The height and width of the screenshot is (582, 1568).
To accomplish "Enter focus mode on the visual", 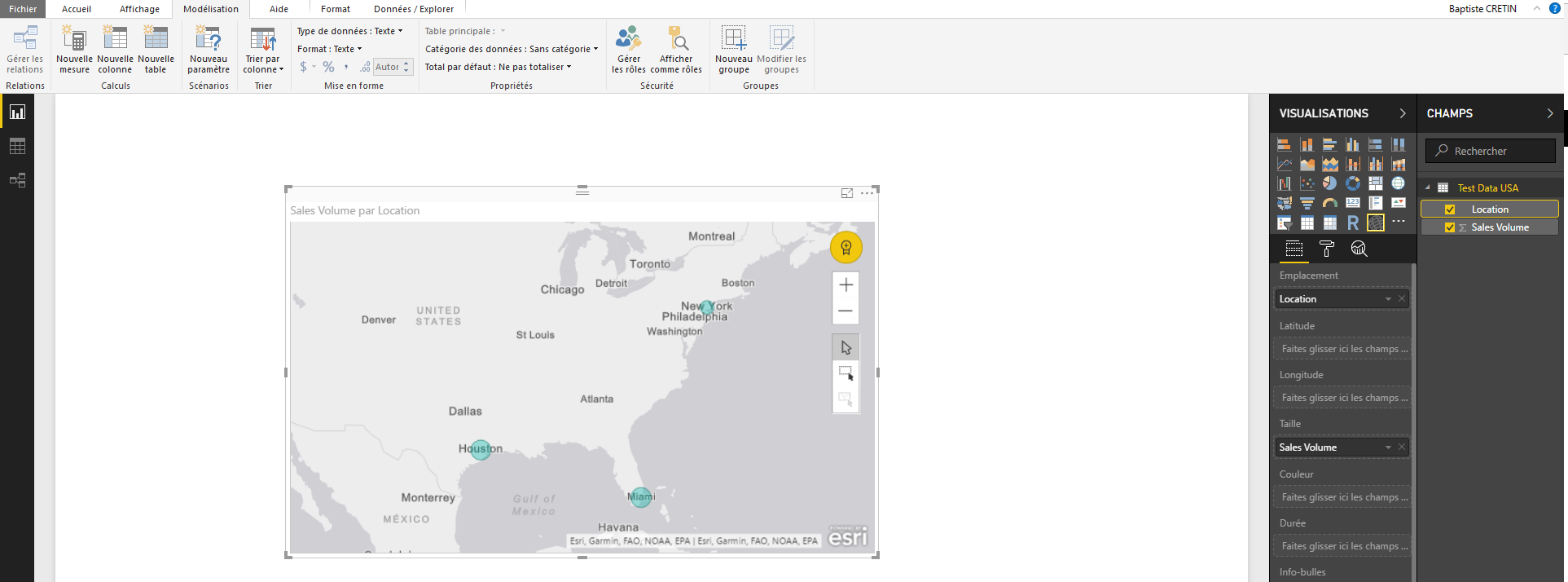I will click(x=847, y=193).
